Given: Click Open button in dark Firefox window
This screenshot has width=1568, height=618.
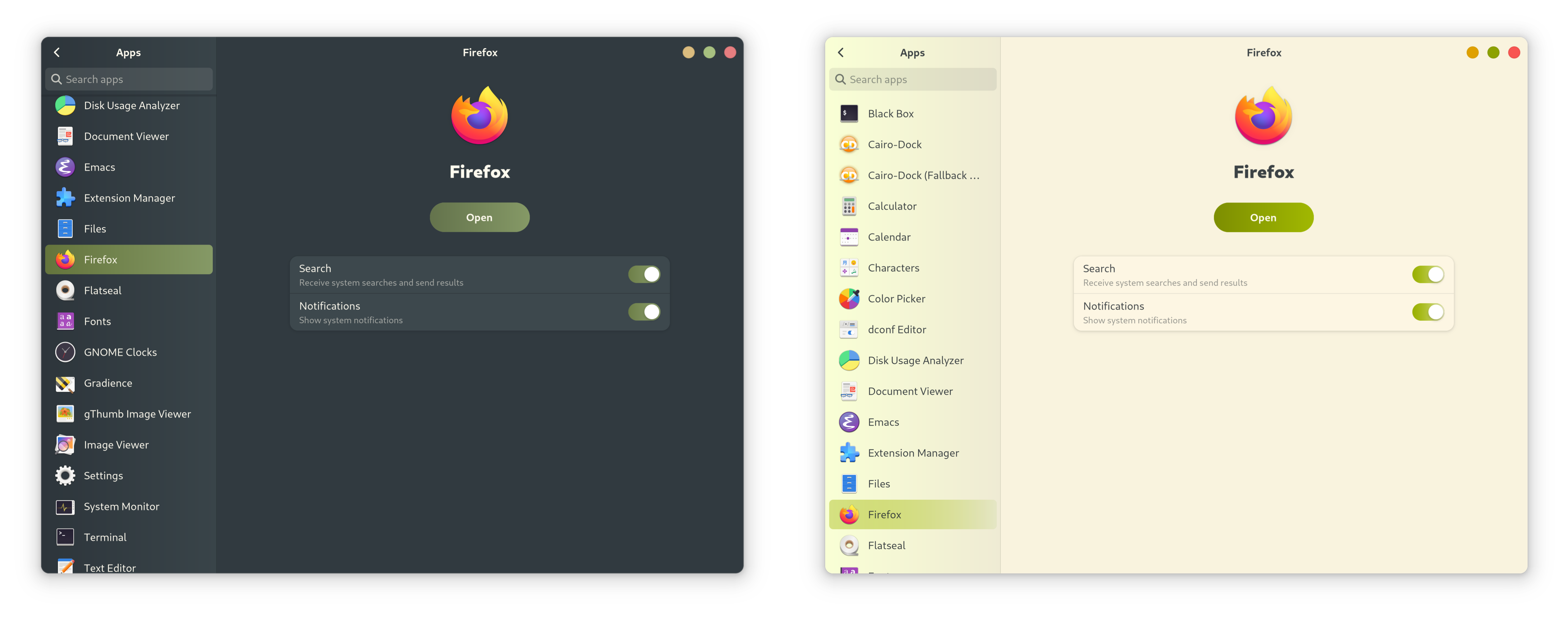Looking at the screenshot, I should [x=480, y=218].
